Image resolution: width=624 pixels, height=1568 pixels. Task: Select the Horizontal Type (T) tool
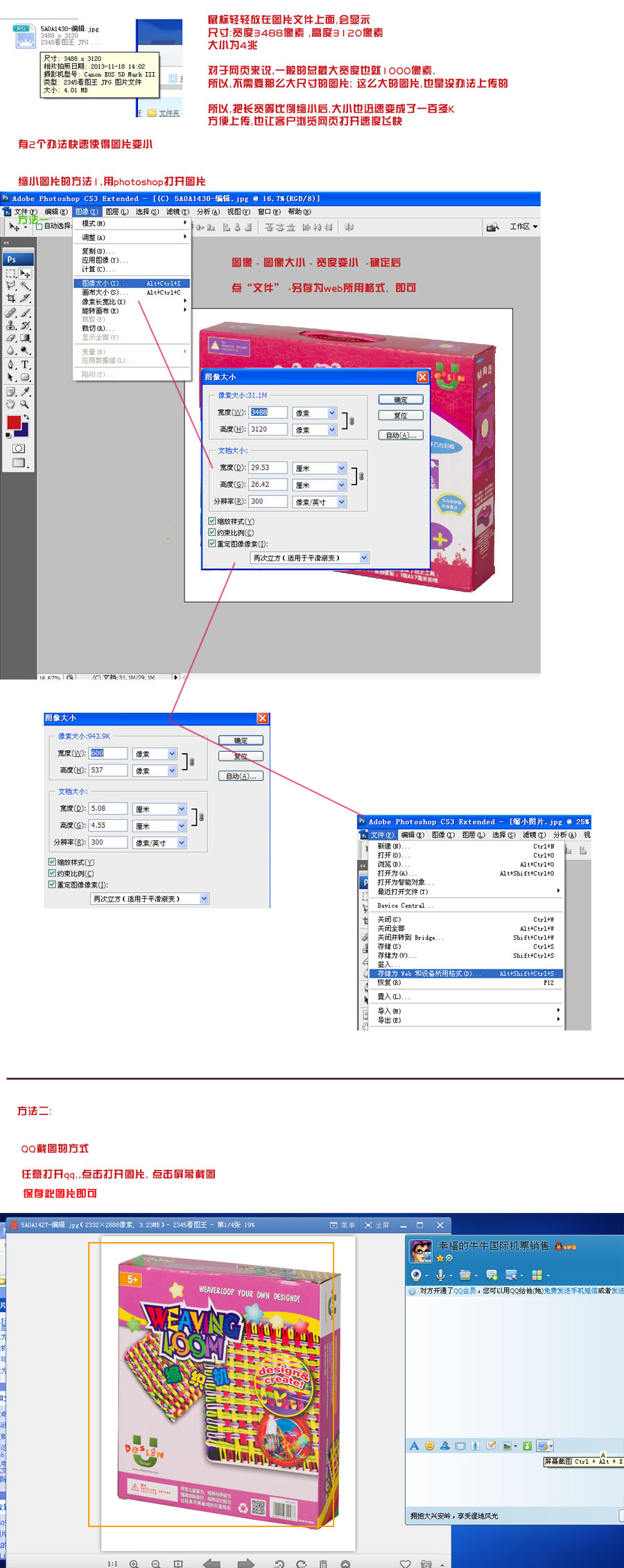[25, 365]
